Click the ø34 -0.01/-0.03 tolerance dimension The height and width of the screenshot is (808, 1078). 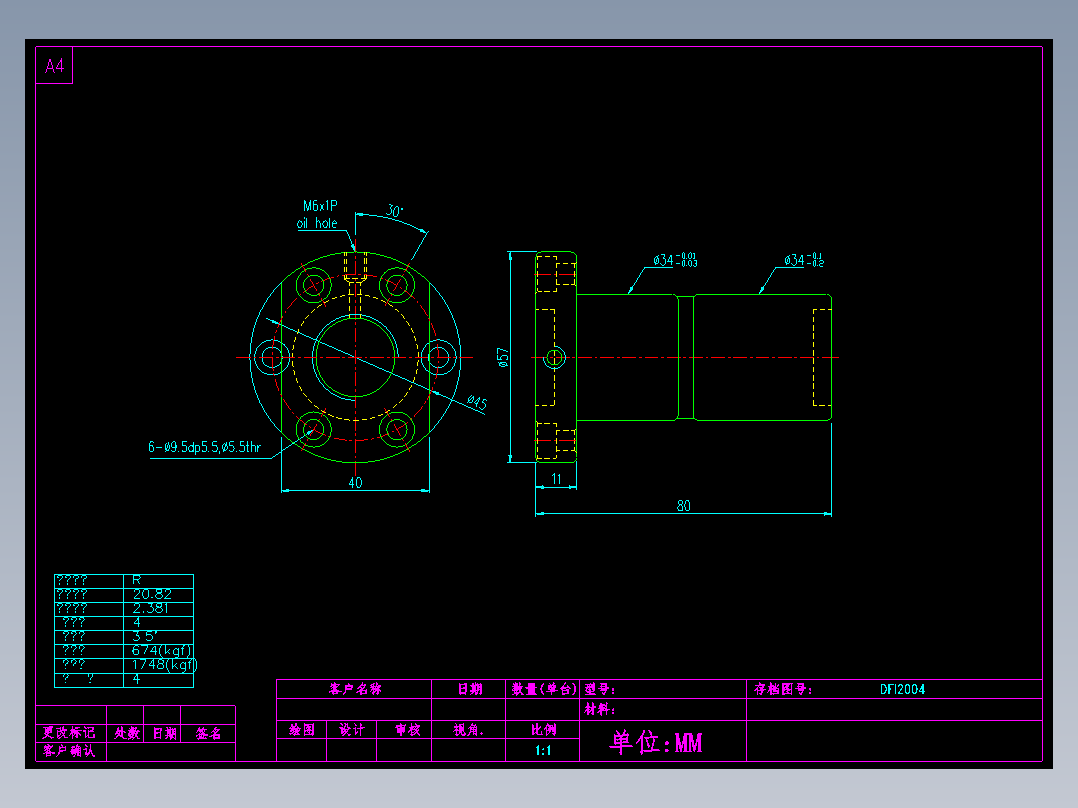[x=675, y=260]
